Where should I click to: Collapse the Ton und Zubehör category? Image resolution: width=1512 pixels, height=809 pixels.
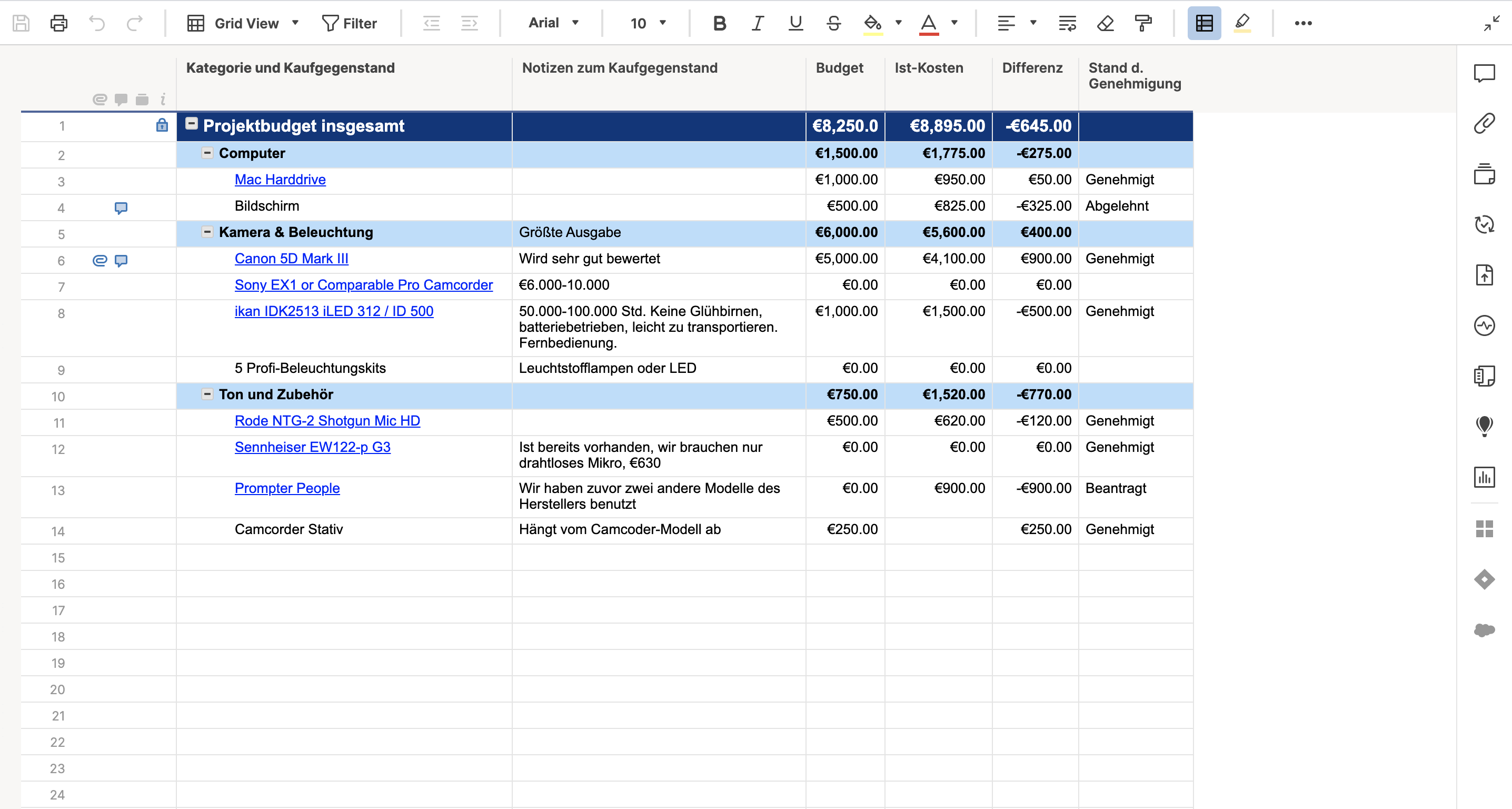point(207,394)
